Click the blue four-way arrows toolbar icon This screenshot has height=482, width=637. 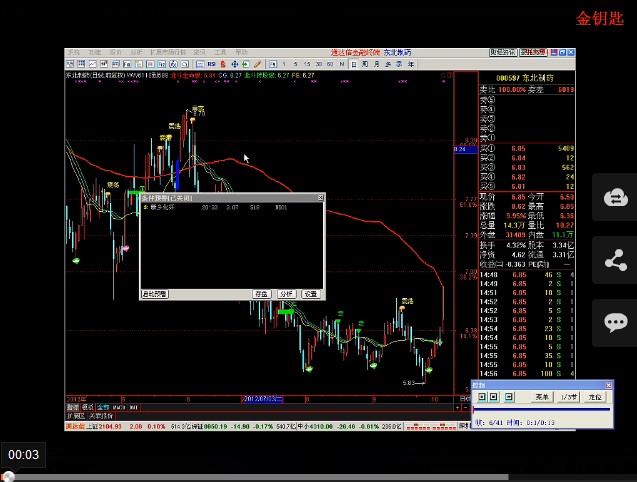[234, 64]
